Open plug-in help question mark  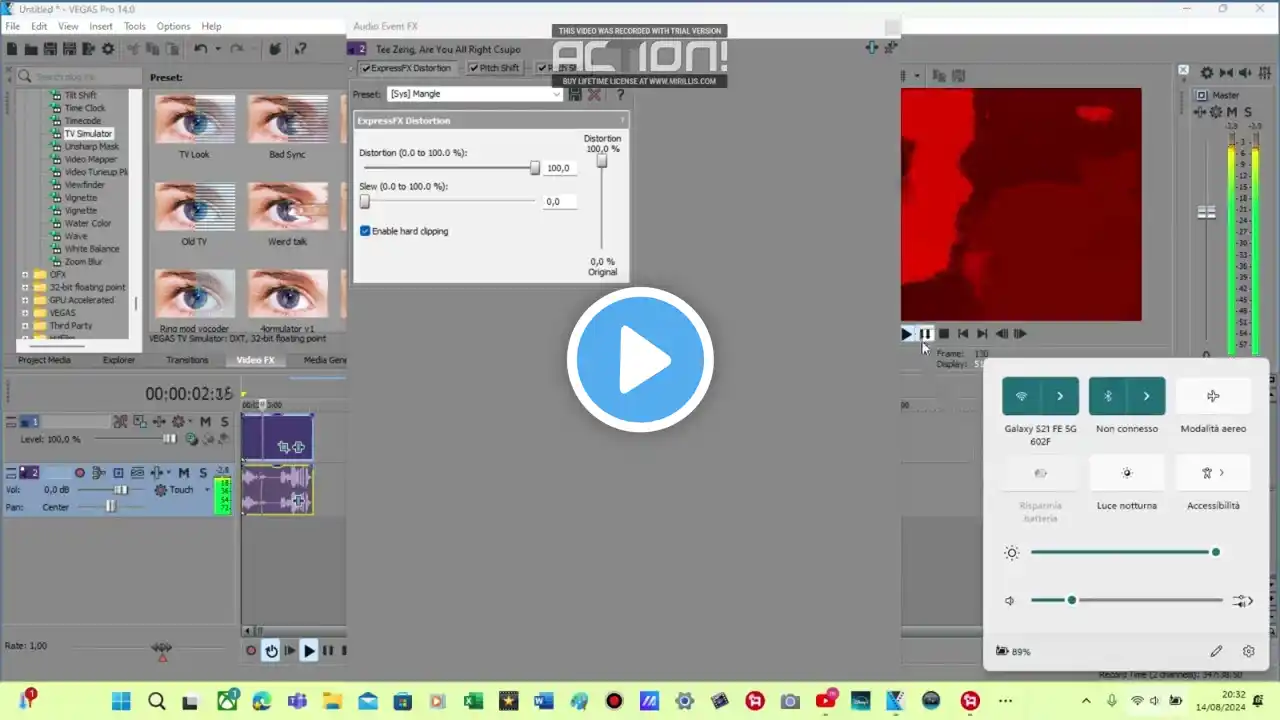[620, 94]
